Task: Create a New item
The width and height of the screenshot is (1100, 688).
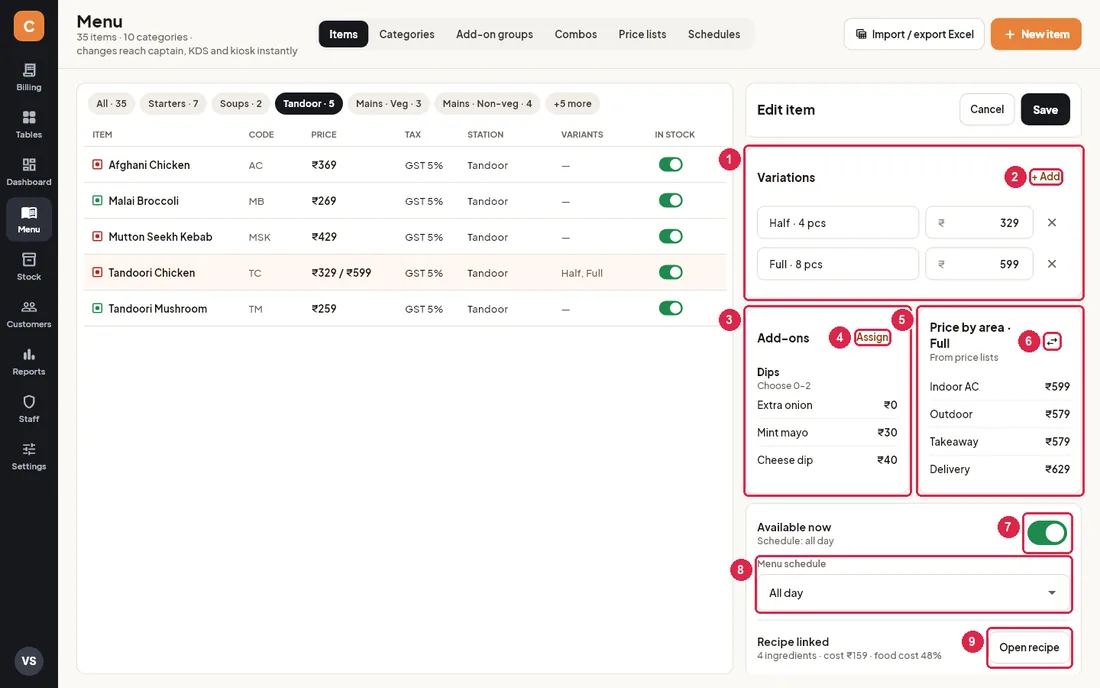Action: [x=1036, y=34]
